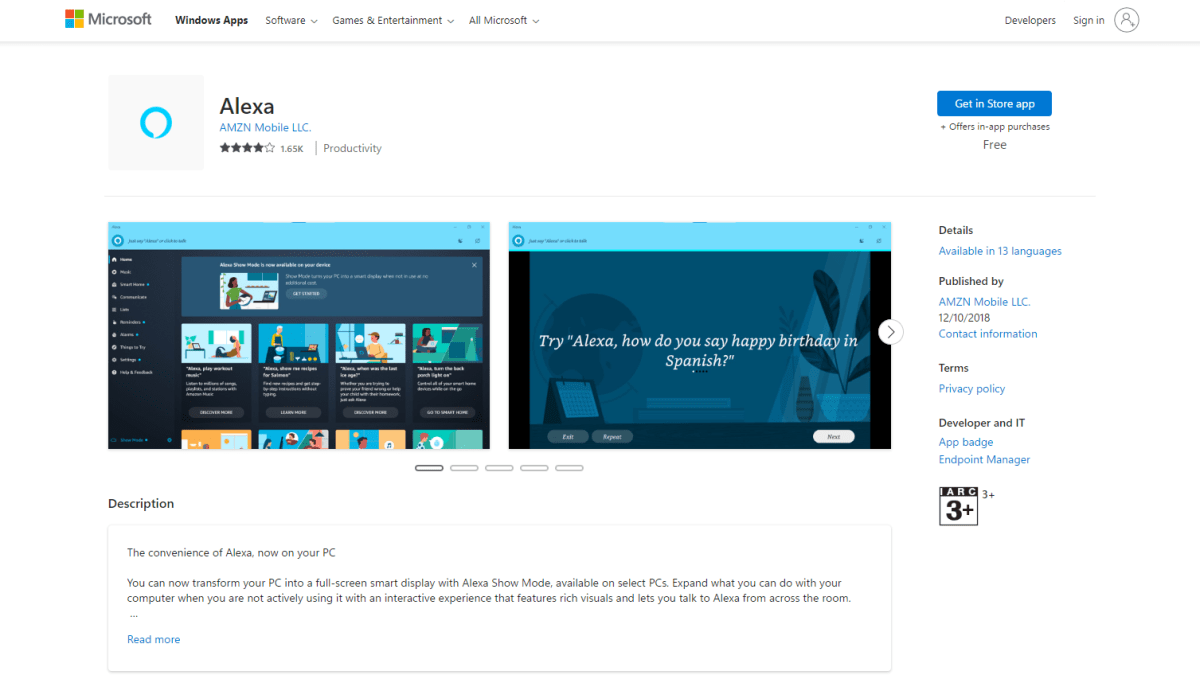The height and width of the screenshot is (679, 1200).
Task: Click the Microsoft logo
Action: (x=108, y=19)
